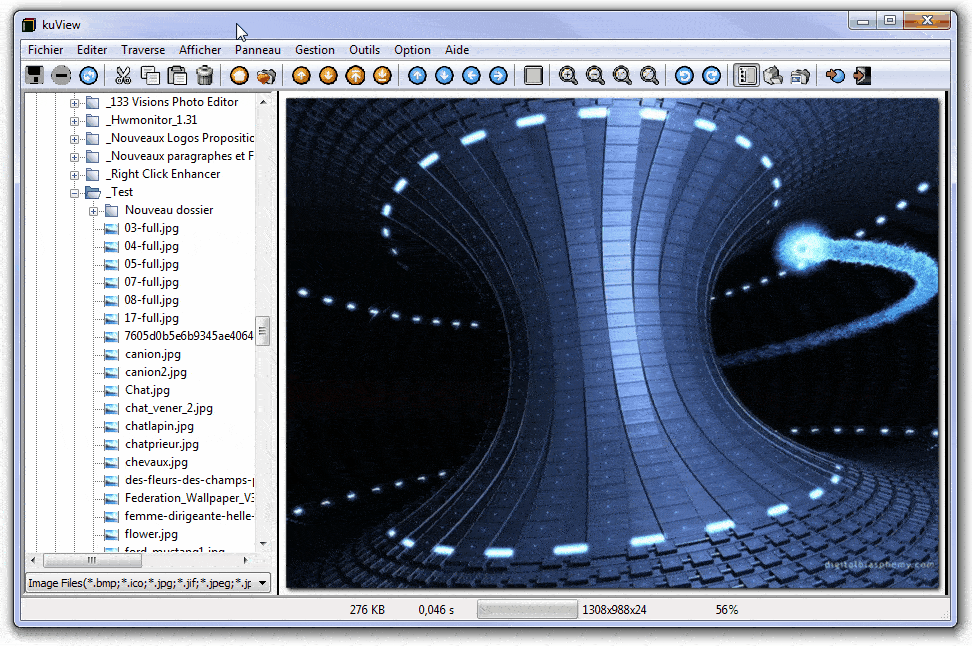Click the blue left arrow icon
The height and width of the screenshot is (646, 972).
coord(471,76)
